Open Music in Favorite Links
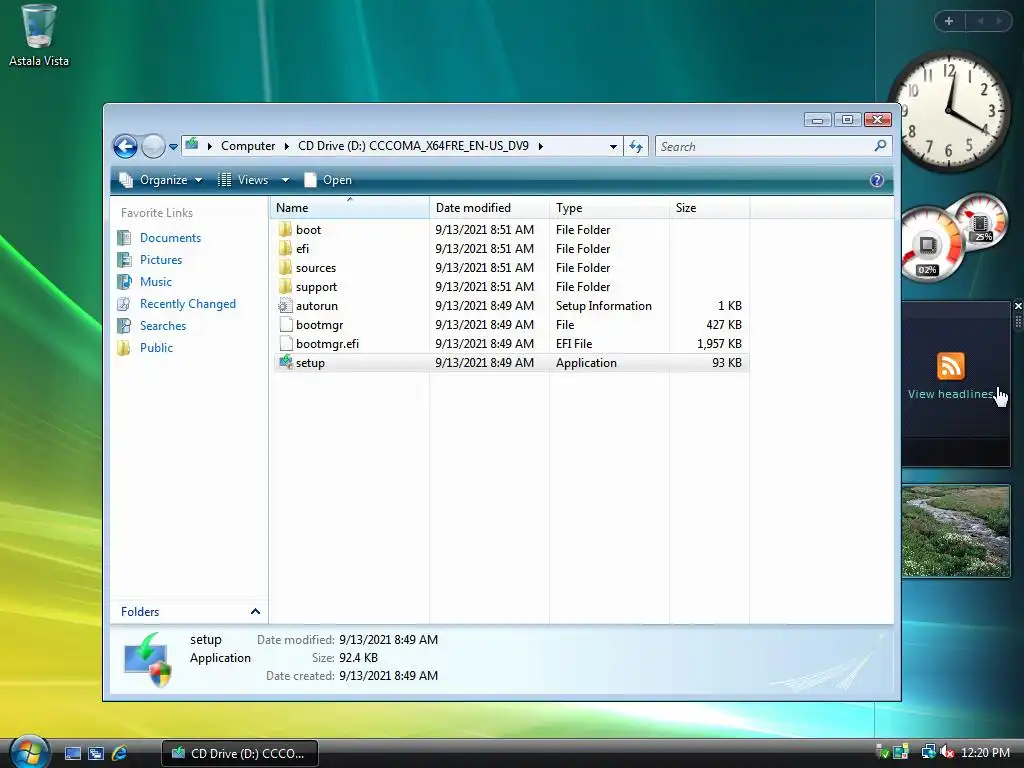1024x768 pixels. pos(155,281)
